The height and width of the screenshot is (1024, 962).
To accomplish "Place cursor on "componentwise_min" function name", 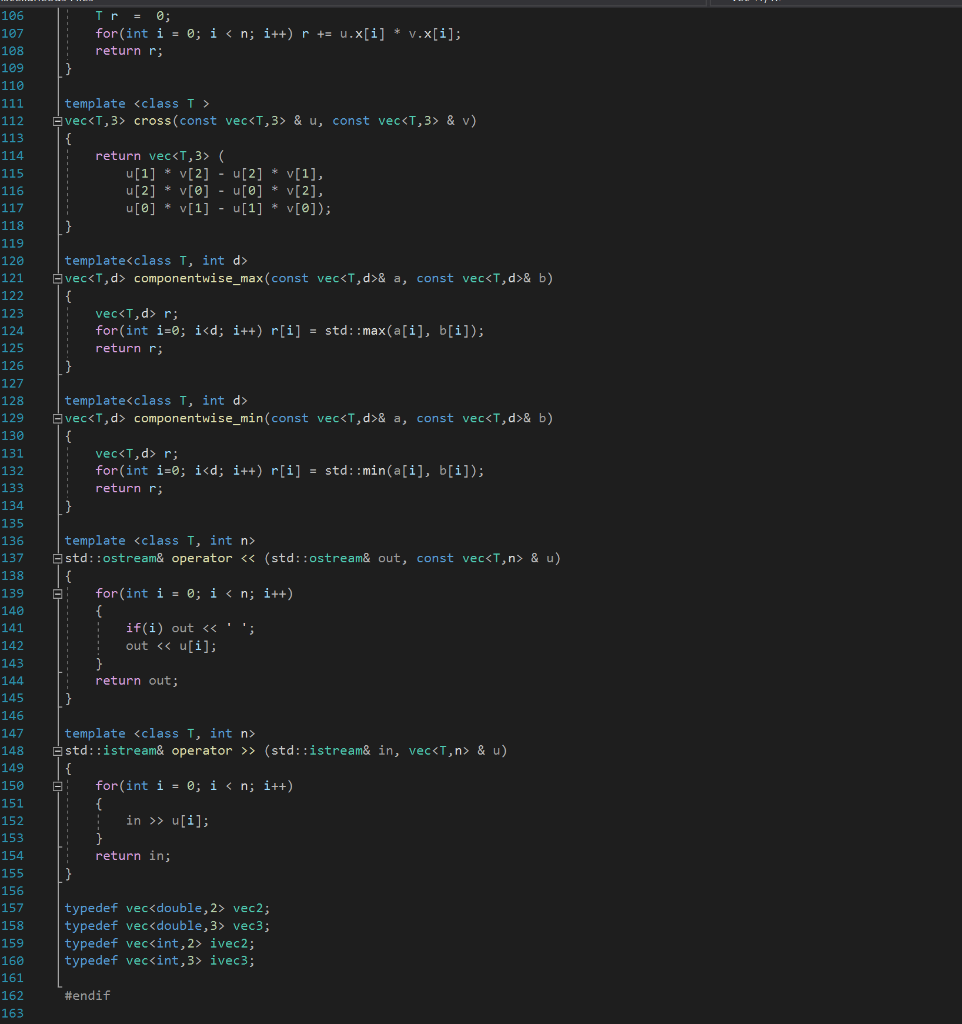I will pos(199,418).
